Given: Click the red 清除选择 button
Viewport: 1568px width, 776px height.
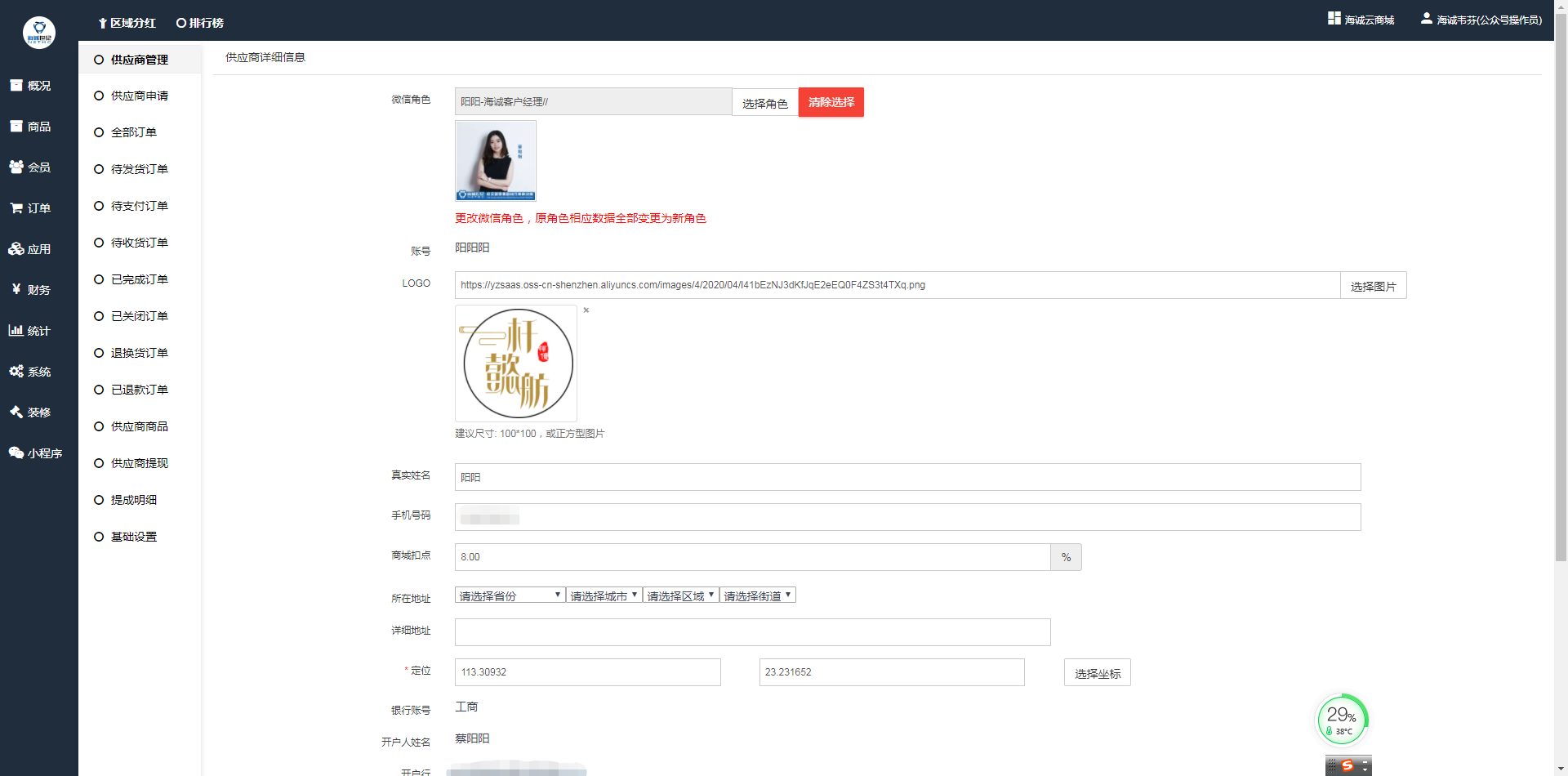Looking at the screenshot, I should point(831,102).
